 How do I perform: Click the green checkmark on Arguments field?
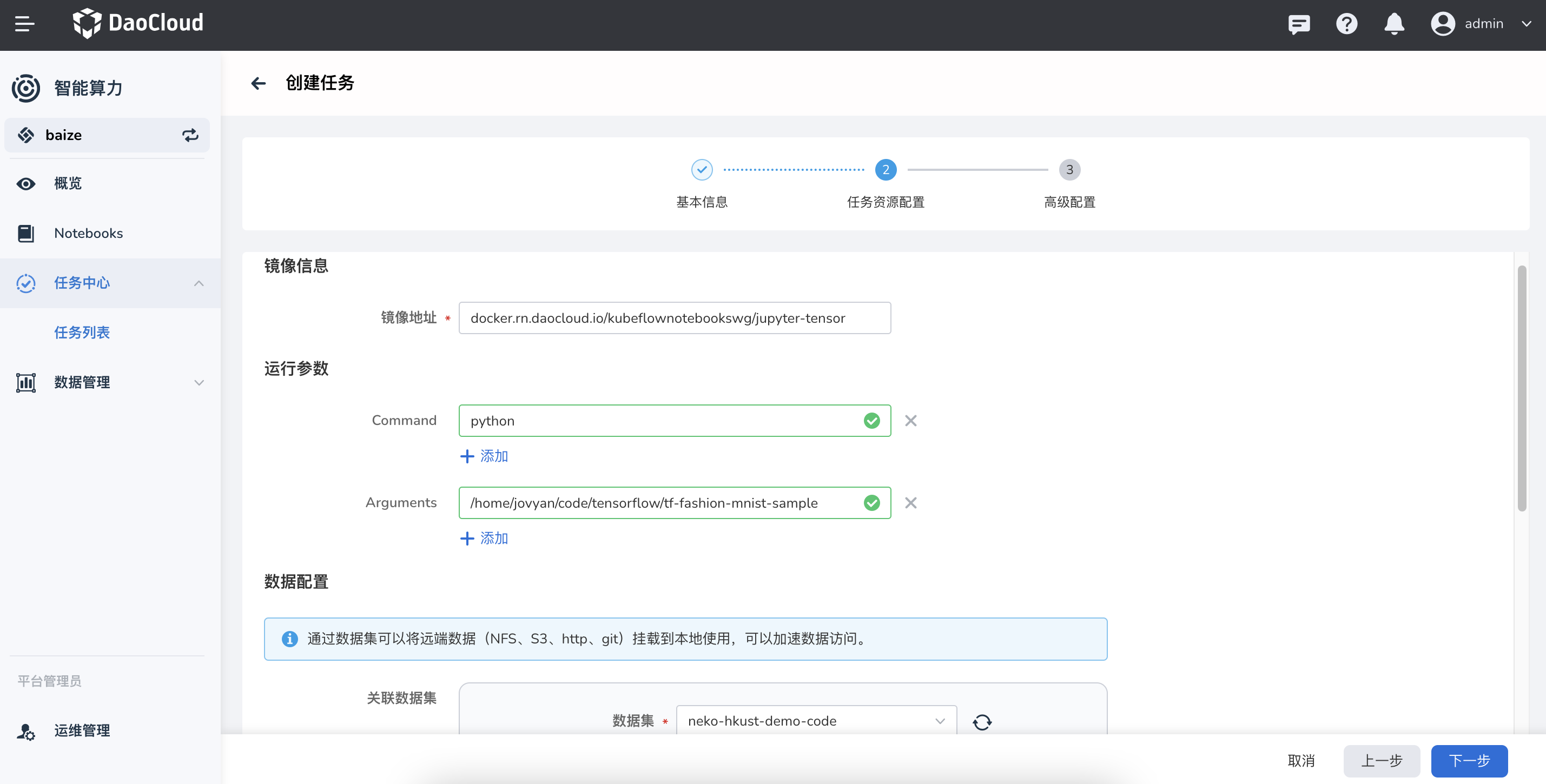coord(871,503)
